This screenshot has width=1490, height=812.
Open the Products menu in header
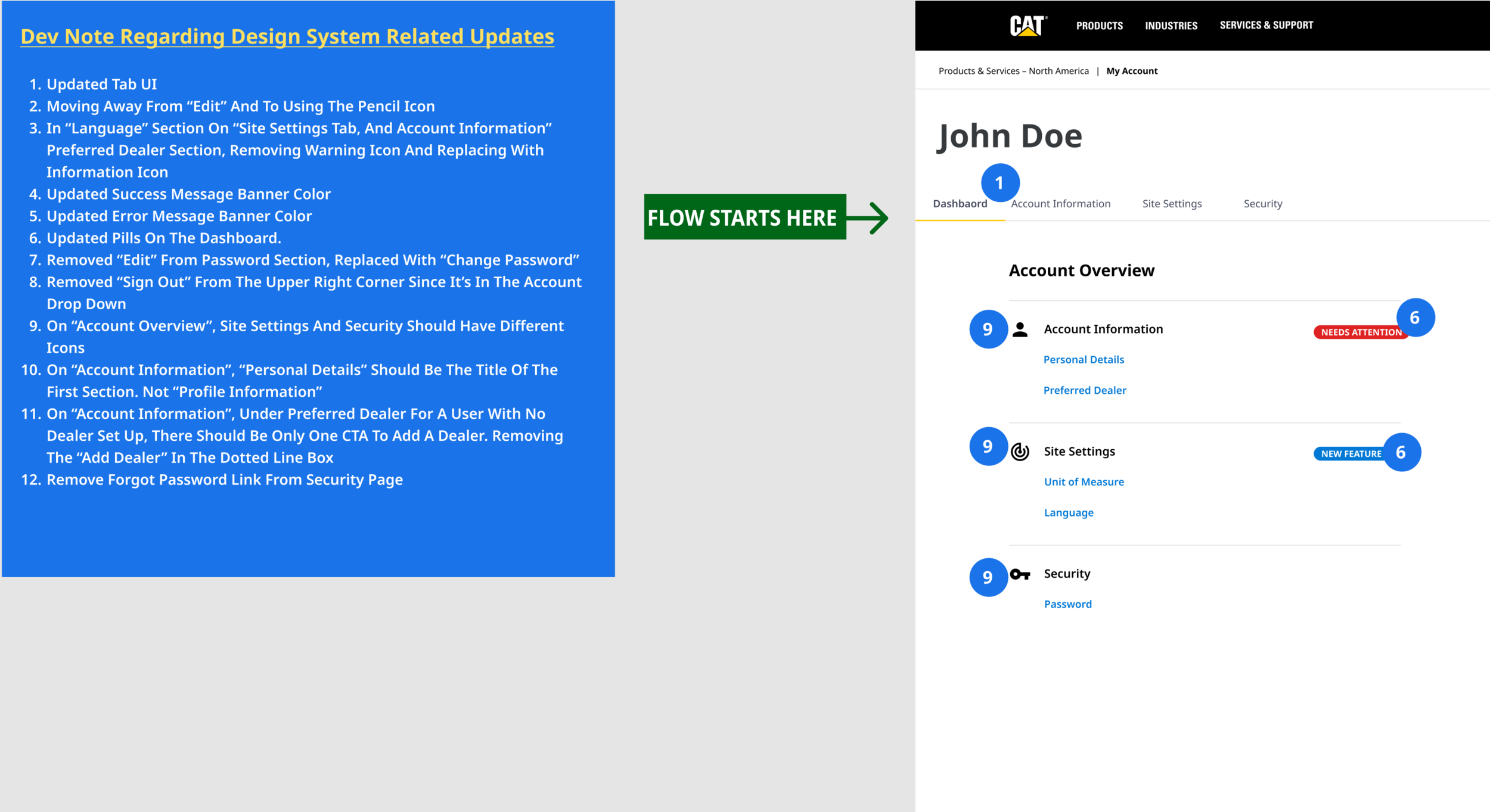tap(1099, 26)
